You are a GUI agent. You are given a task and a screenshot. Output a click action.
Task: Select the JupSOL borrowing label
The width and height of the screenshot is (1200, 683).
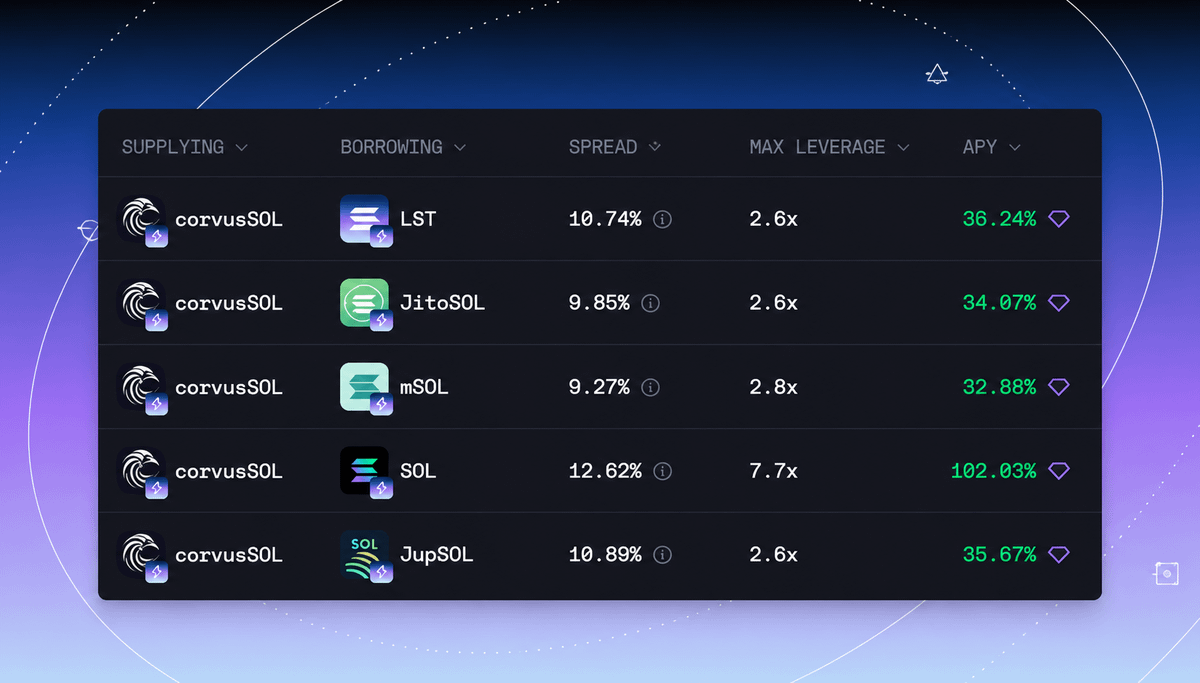coord(436,555)
